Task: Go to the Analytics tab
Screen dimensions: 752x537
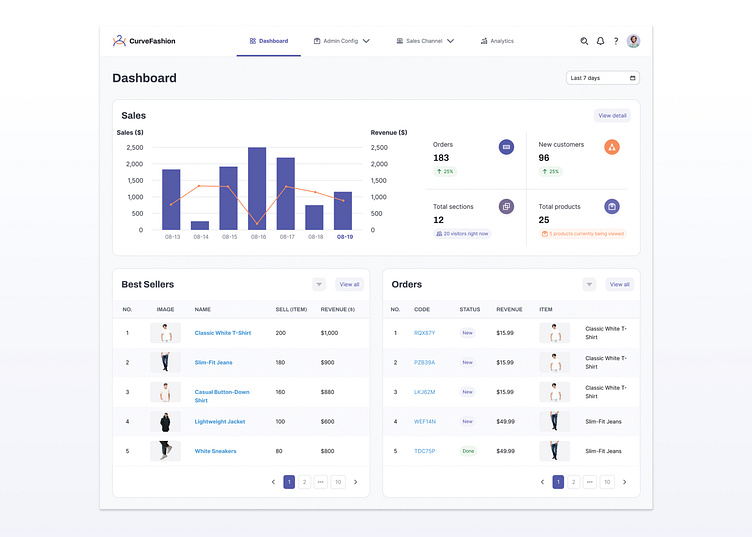Action: pos(497,41)
